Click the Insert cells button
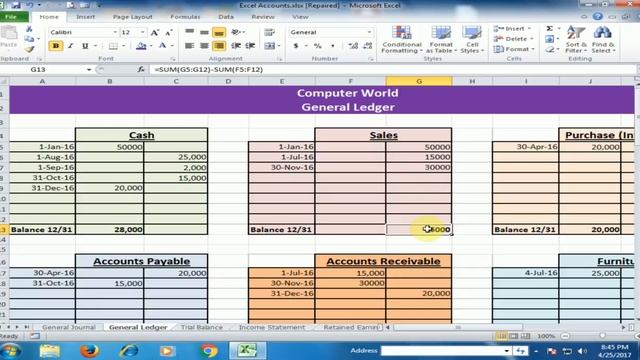This screenshot has height=360, width=640. [512, 29]
